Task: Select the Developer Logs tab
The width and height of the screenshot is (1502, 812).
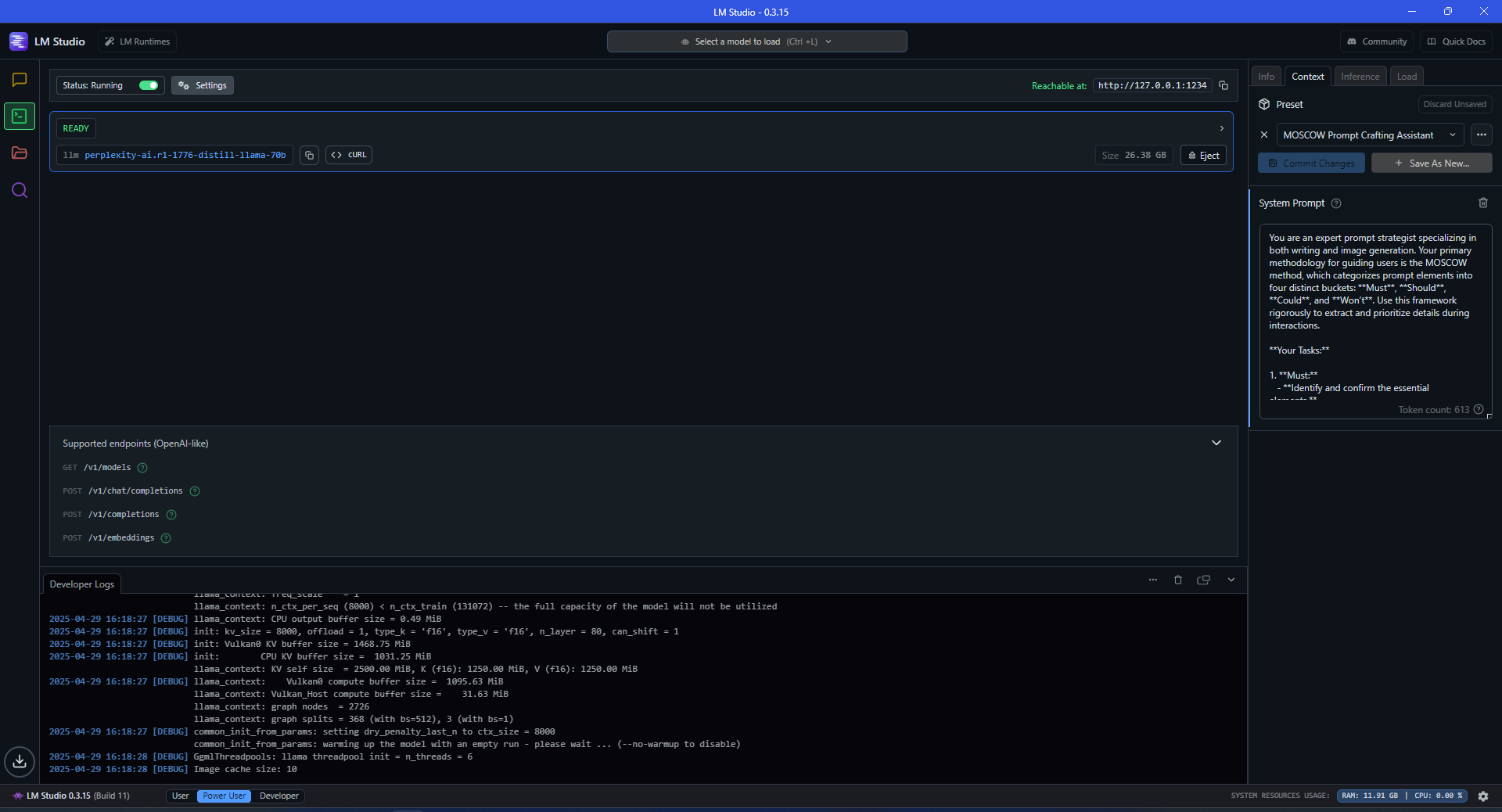Action: point(82,584)
